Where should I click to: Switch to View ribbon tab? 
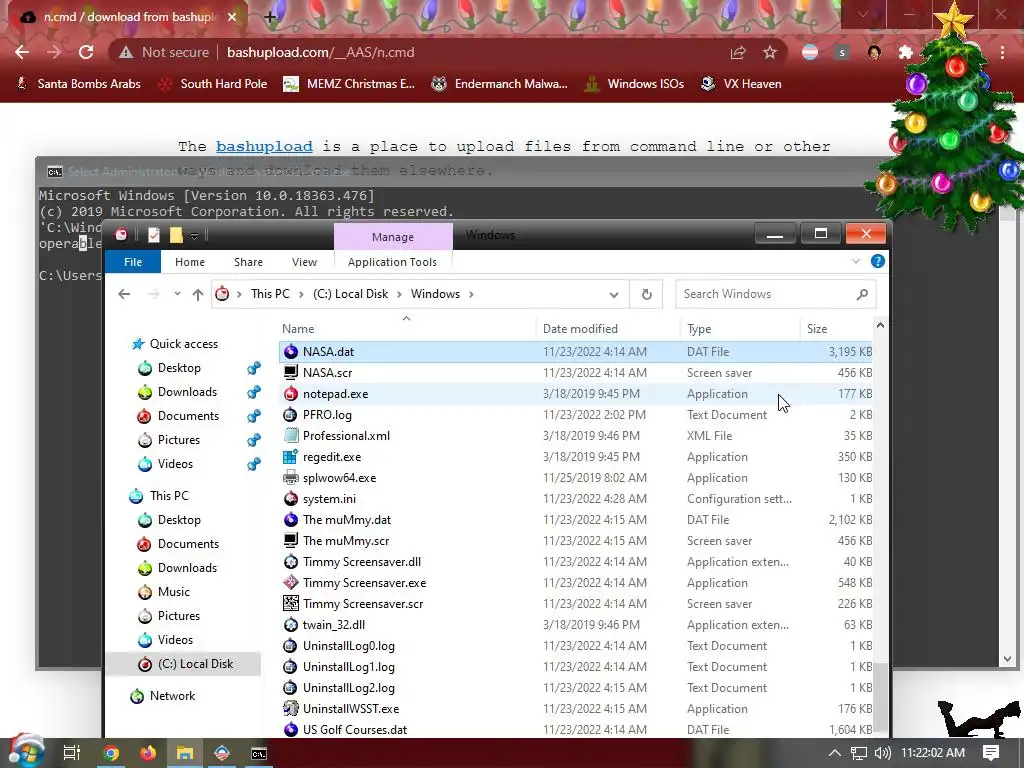[304, 262]
